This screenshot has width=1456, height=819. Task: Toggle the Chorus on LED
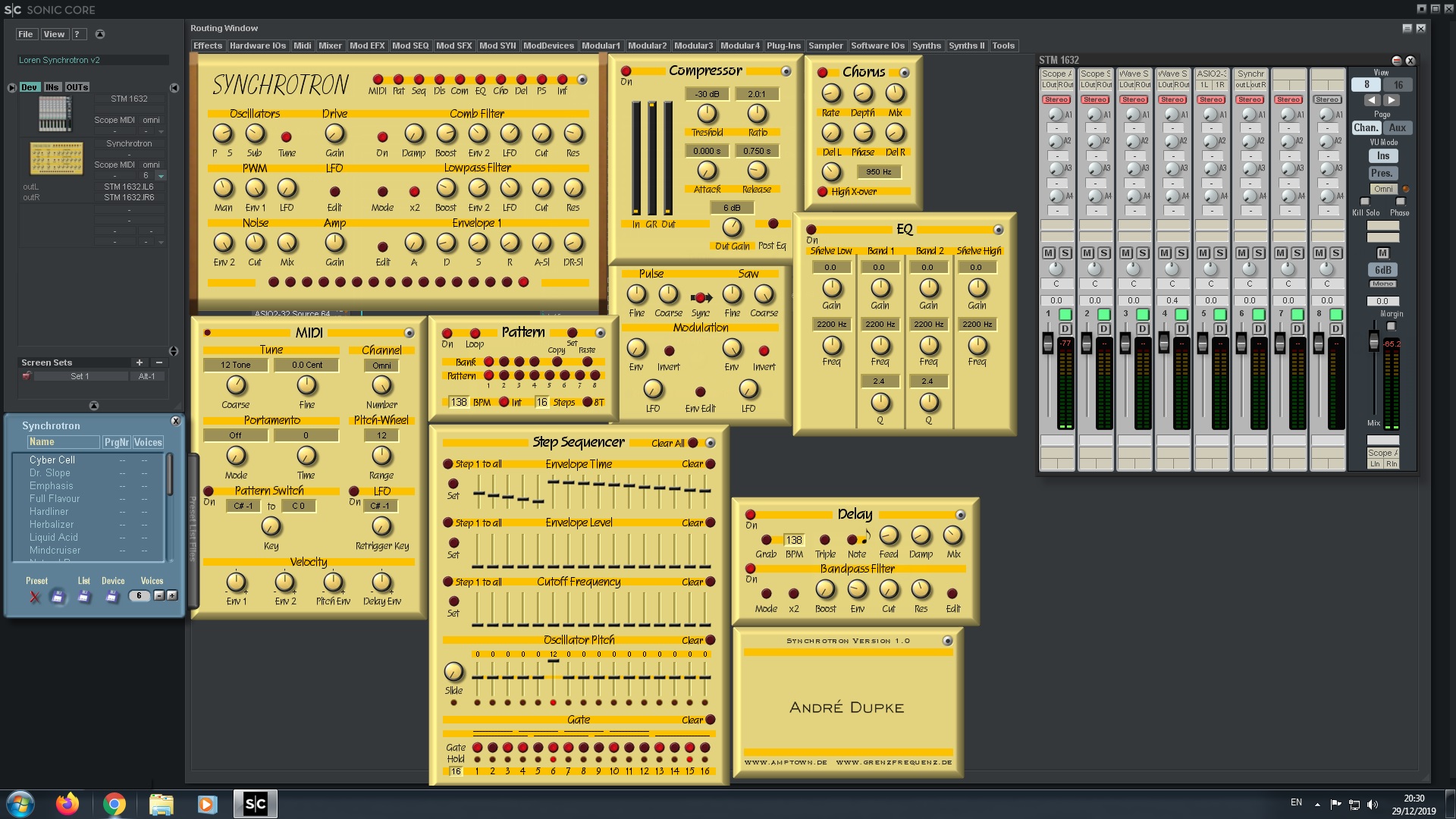click(x=822, y=73)
